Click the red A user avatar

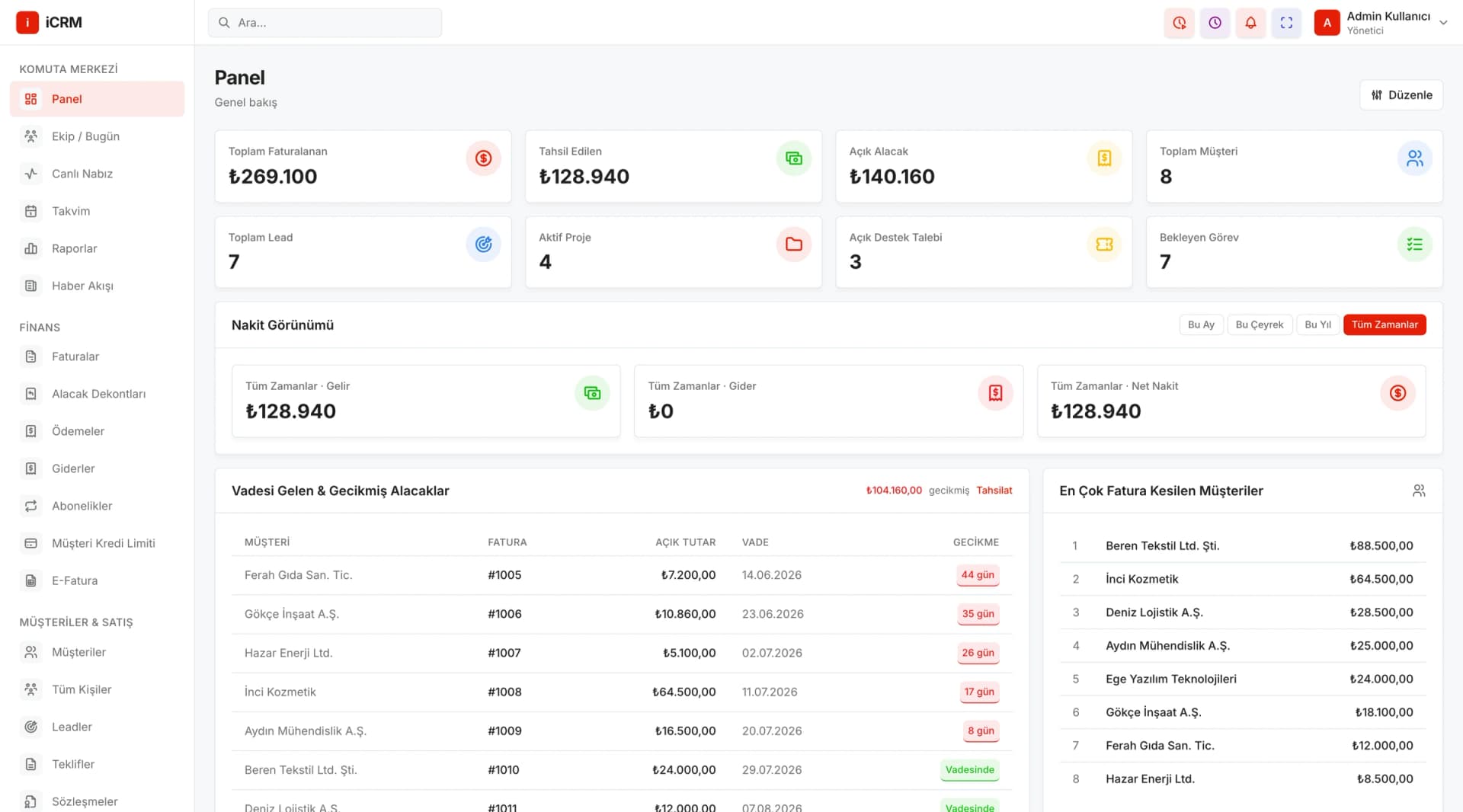1327,23
